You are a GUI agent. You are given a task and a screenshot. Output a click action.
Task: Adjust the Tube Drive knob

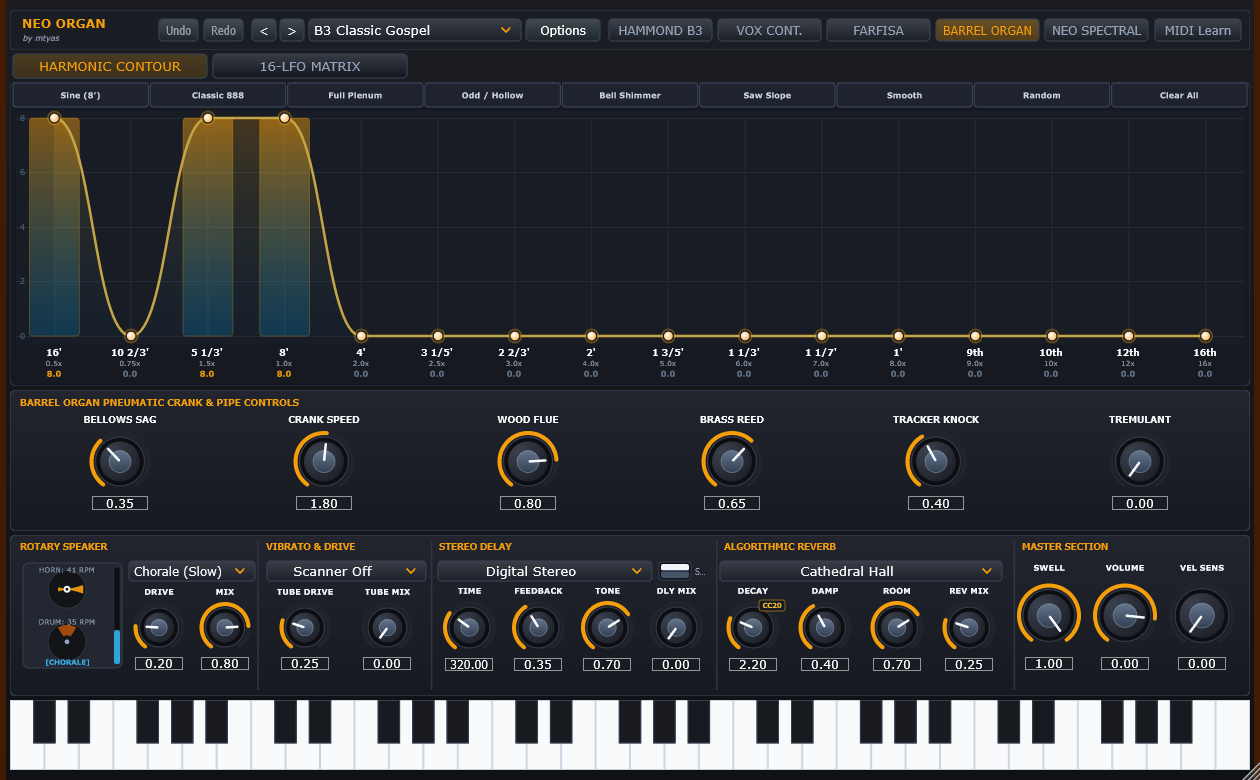tap(305, 628)
